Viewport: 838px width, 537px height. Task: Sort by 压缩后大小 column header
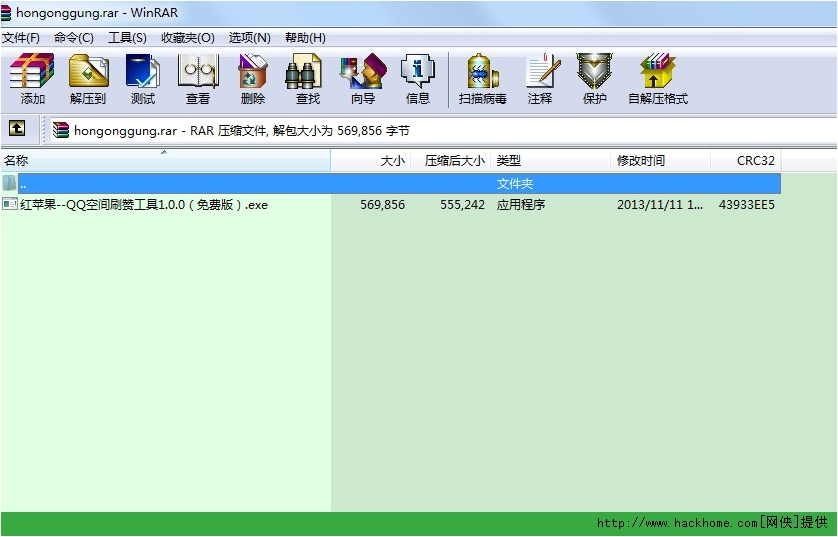[x=451, y=160]
